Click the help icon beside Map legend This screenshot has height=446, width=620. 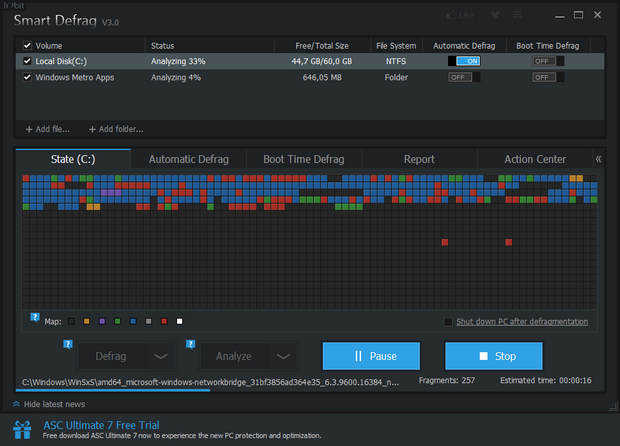35,317
